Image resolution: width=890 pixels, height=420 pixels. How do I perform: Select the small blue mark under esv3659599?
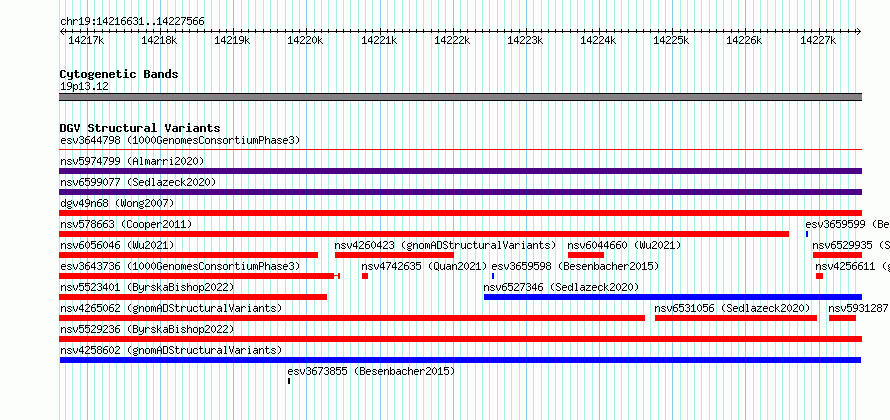807,234
